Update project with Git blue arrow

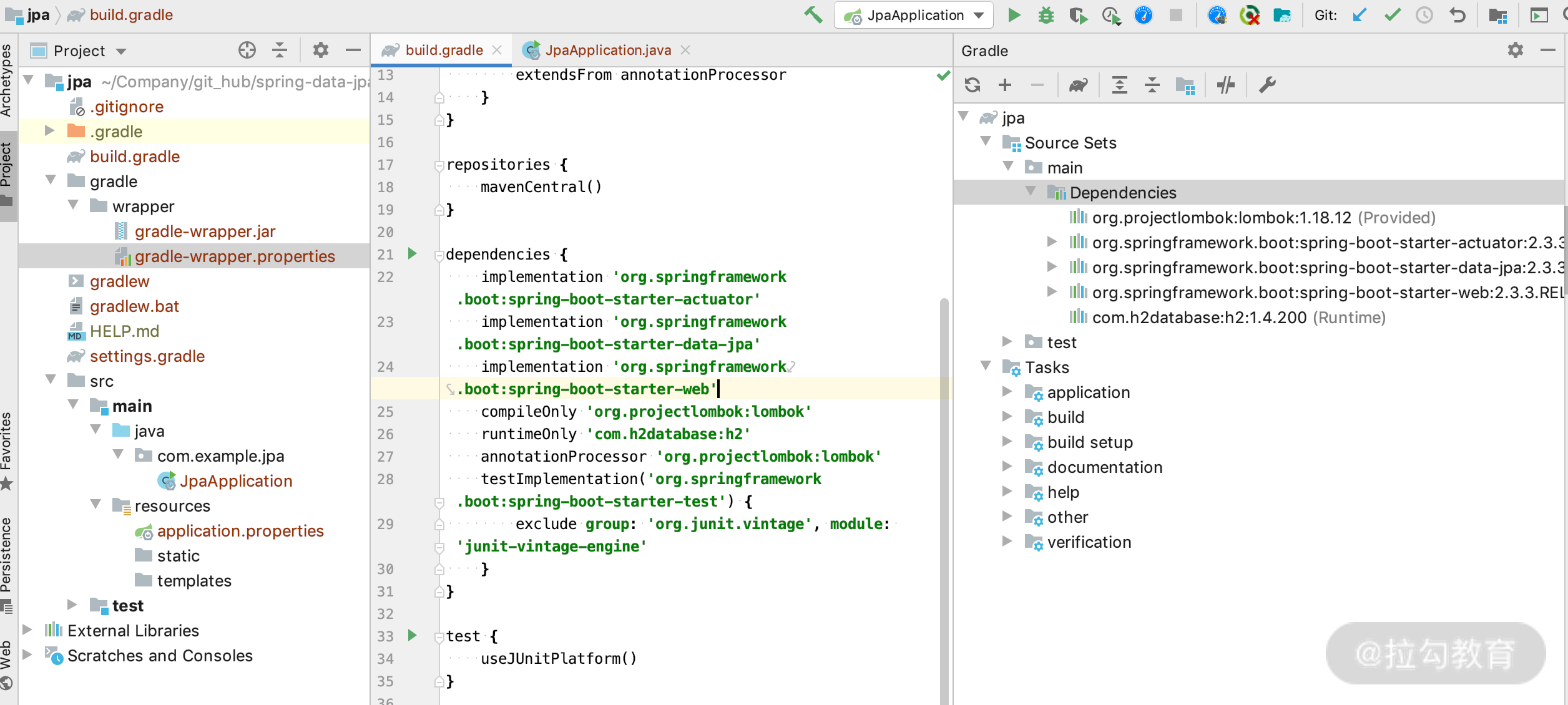(1360, 15)
